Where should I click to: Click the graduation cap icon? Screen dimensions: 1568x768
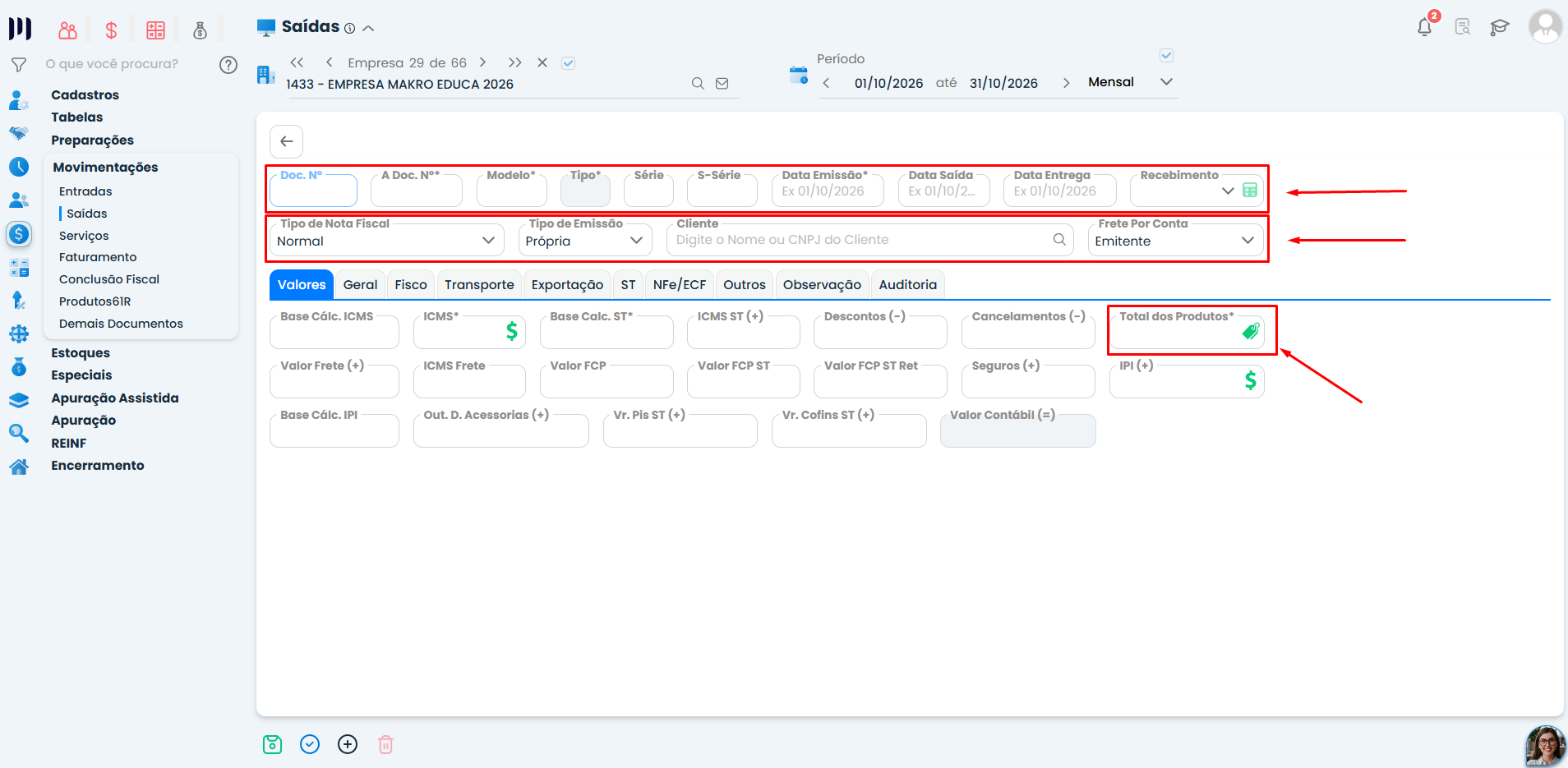[1500, 27]
